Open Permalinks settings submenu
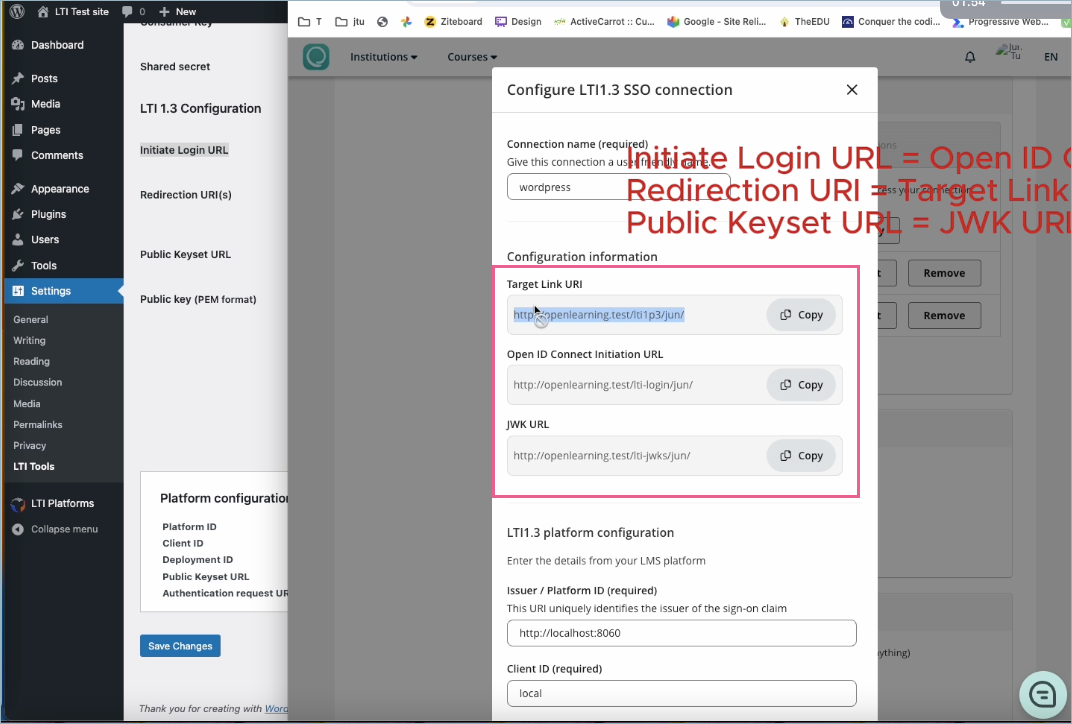The image size is (1072, 724). pyautogui.click(x=38, y=425)
